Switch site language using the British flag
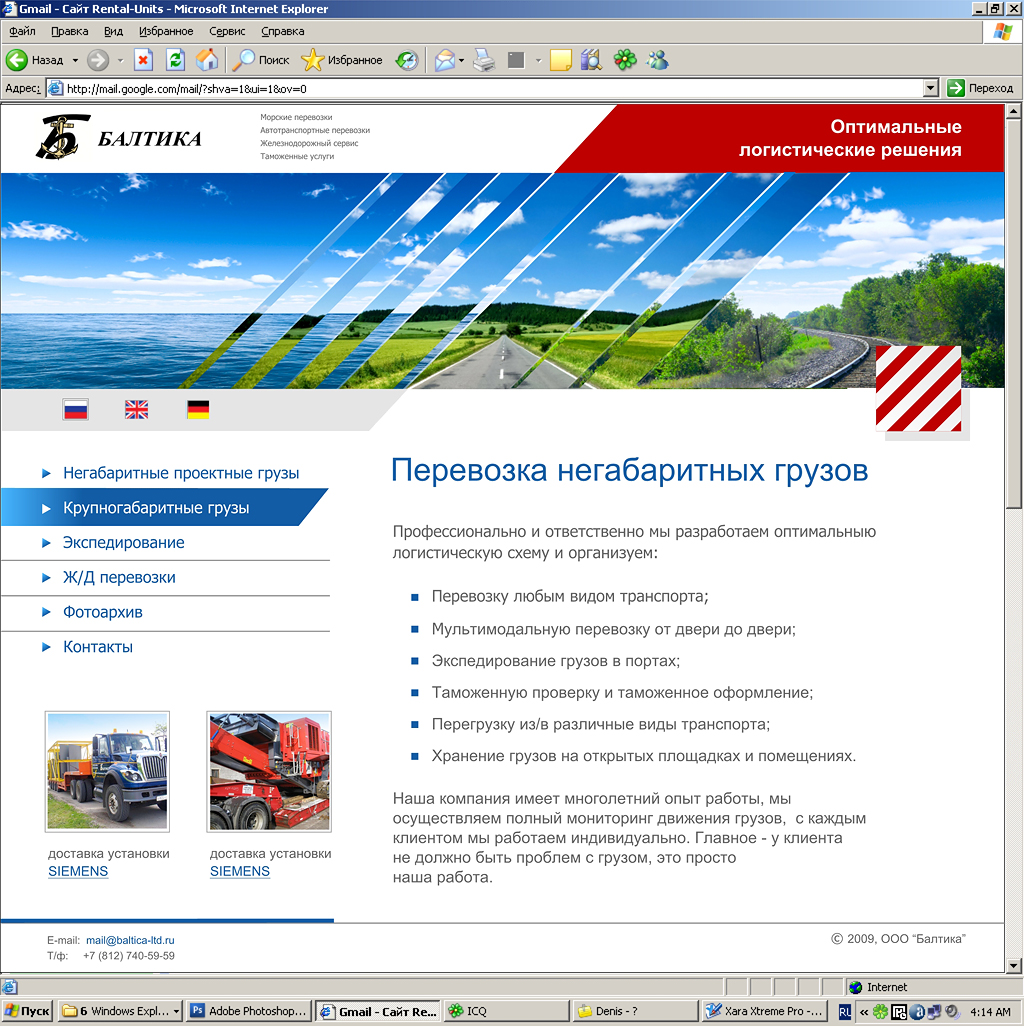Viewport: 1024px width, 1027px height. click(136, 408)
